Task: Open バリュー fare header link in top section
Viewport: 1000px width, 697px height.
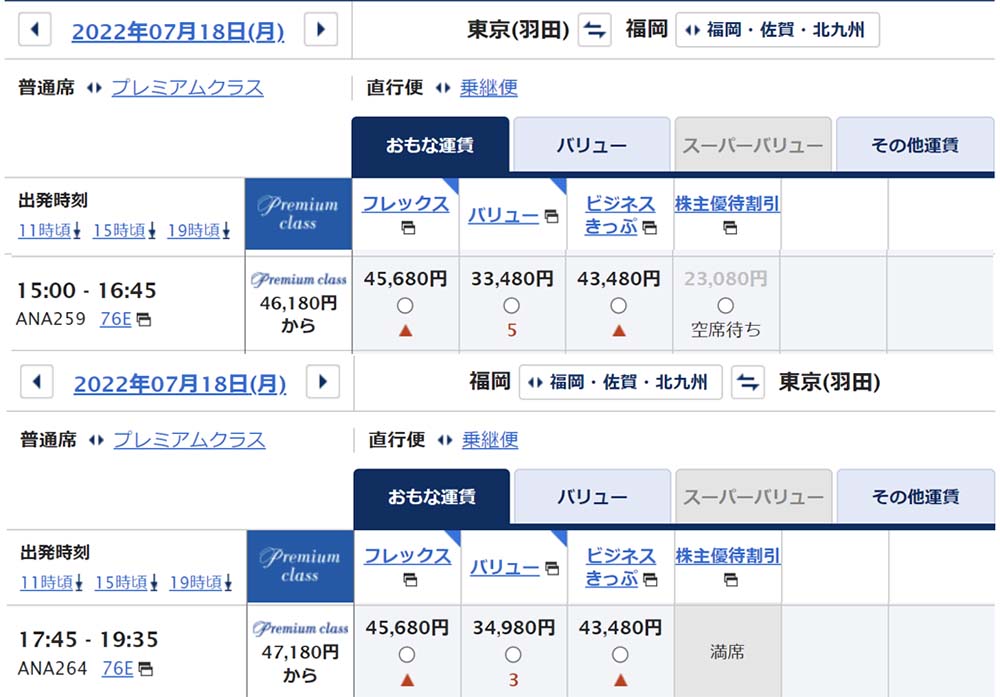Action: pos(504,216)
